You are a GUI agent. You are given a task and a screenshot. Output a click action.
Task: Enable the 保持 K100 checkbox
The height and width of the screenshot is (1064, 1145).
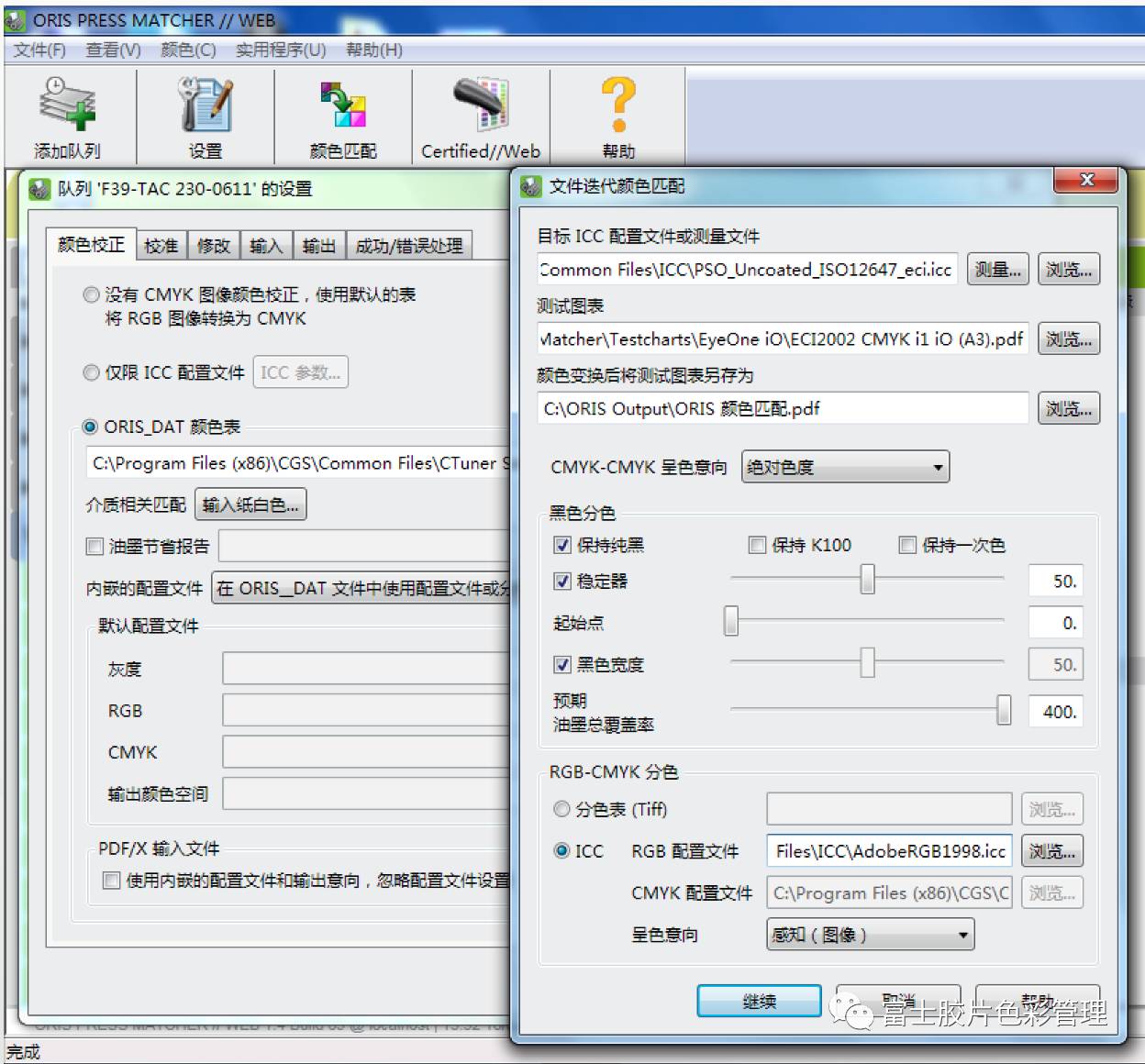(x=757, y=545)
